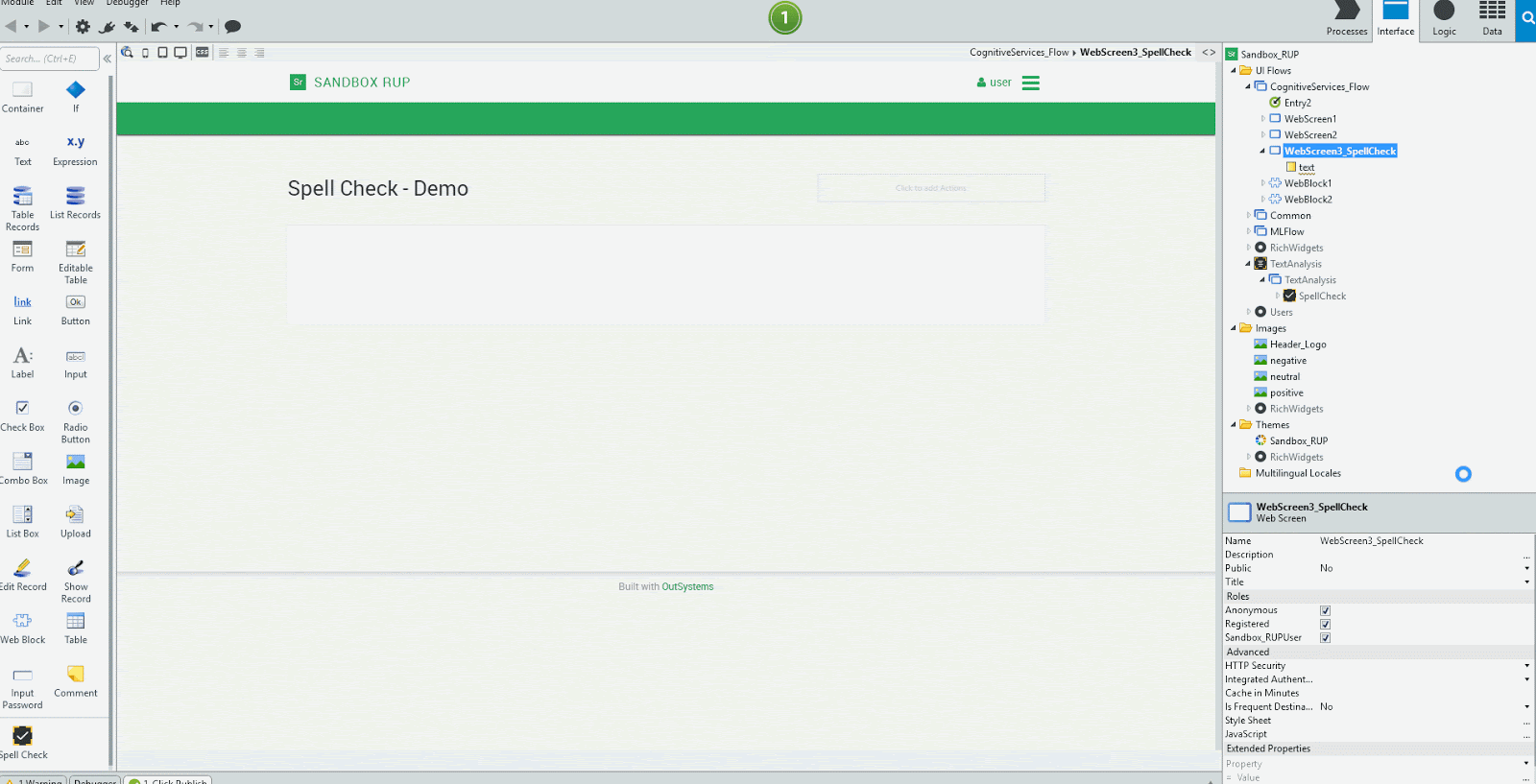Open the Title property dropdown
This screenshot has width=1536, height=784.
point(1526,582)
